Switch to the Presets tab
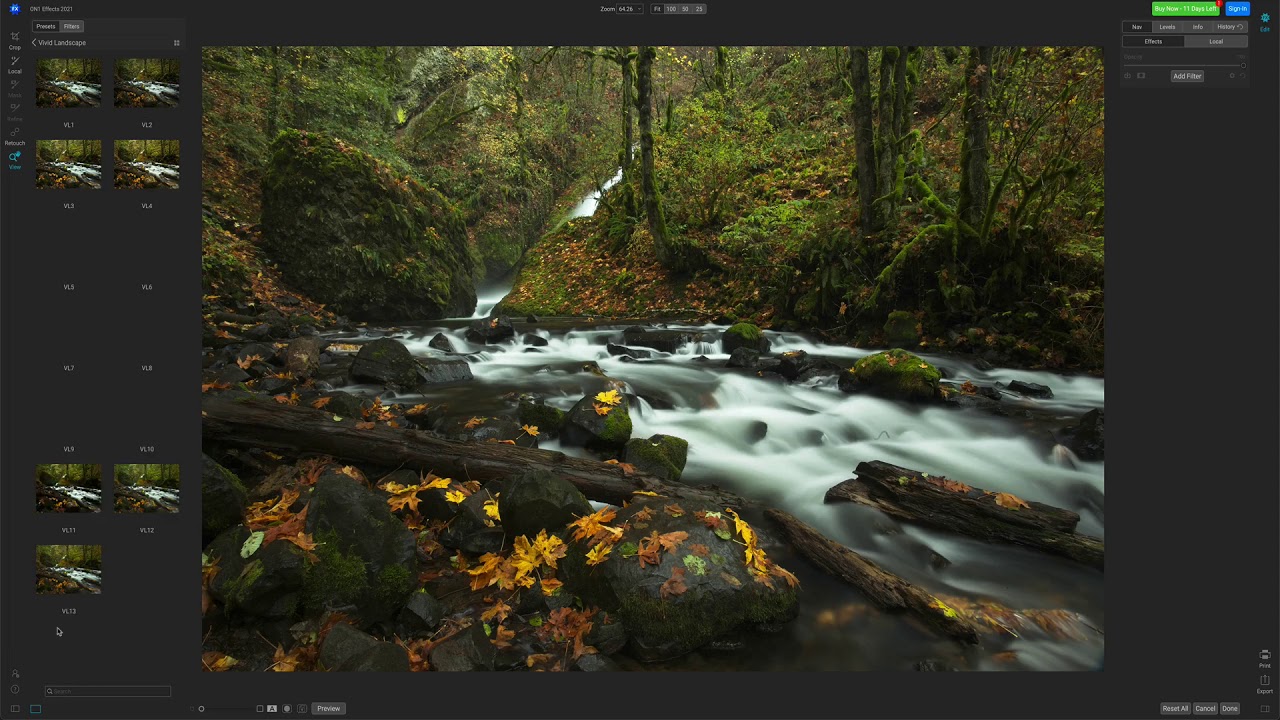This screenshot has width=1280, height=720. tap(45, 26)
